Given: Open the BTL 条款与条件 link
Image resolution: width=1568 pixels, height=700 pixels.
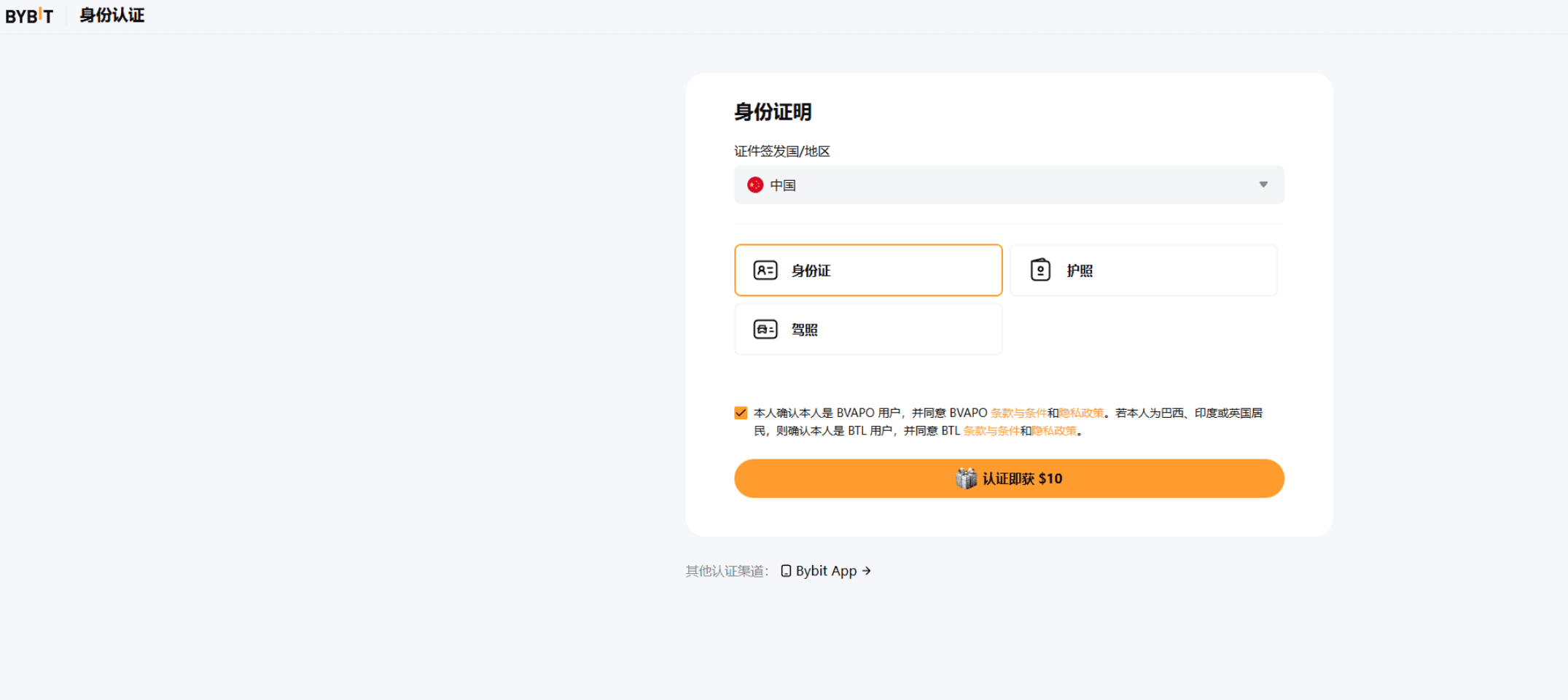Looking at the screenshot, I should 991,431.
